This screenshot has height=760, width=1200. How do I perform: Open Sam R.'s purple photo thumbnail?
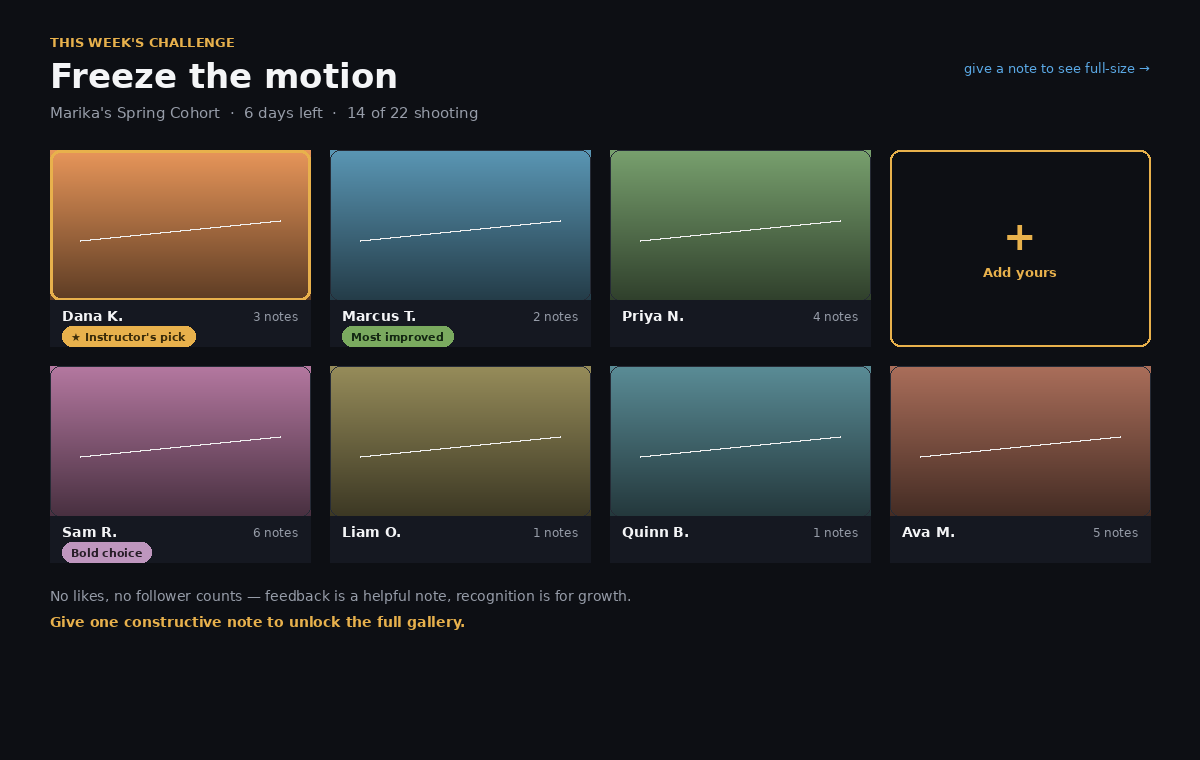pyautogui.click(x=180, y=441)
